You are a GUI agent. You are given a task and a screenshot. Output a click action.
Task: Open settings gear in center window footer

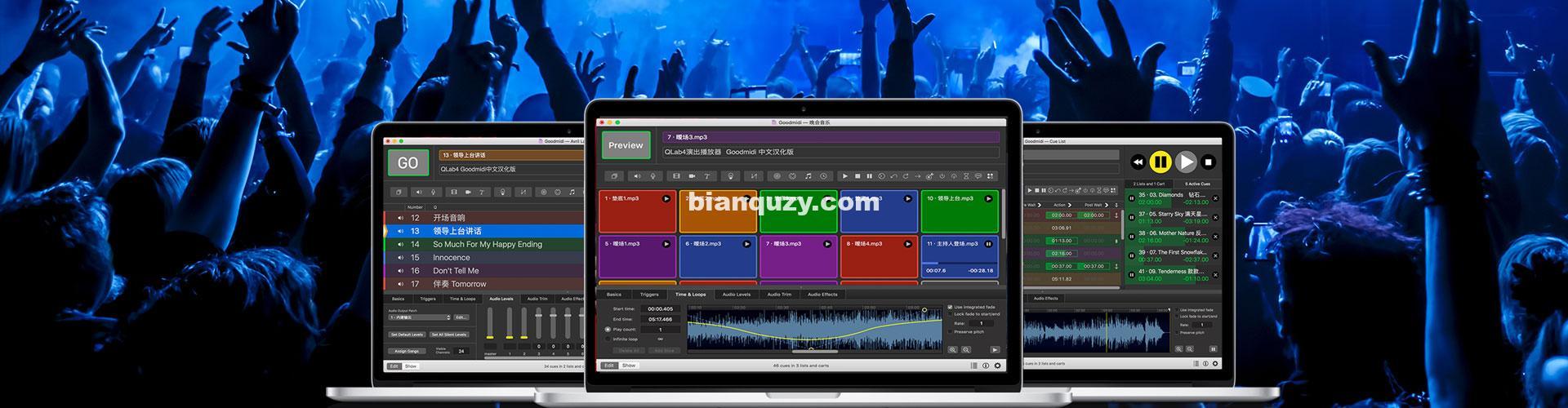pos(997,366)
